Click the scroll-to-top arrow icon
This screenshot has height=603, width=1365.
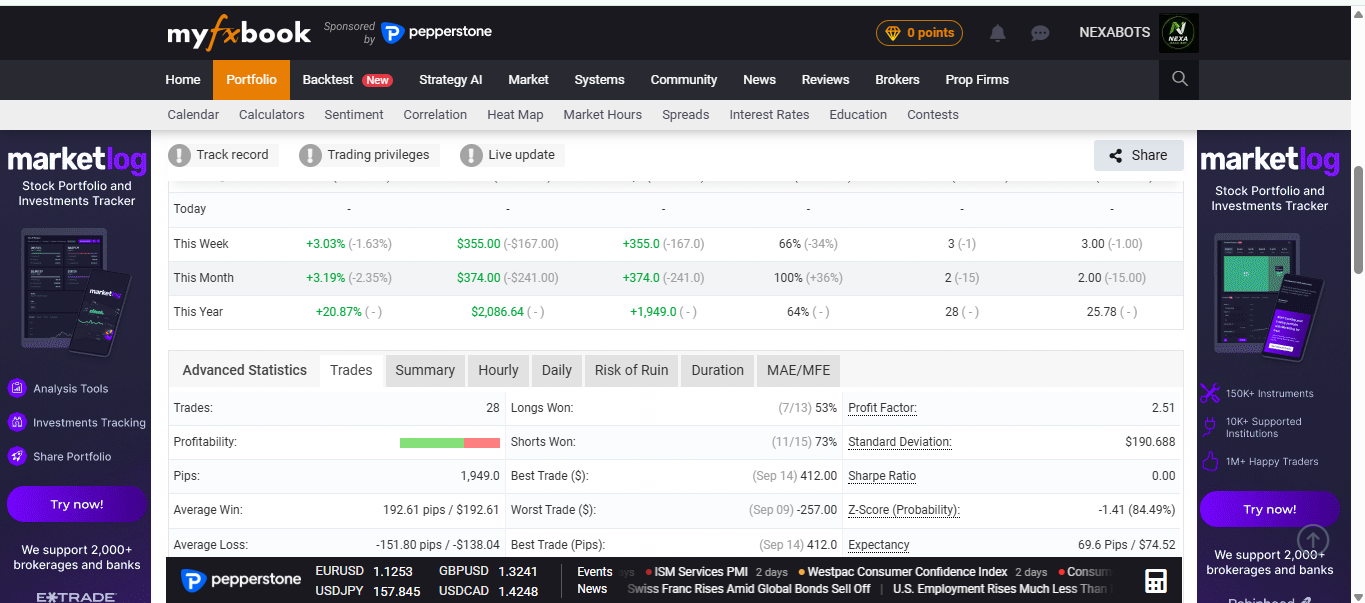[1313, 541]
